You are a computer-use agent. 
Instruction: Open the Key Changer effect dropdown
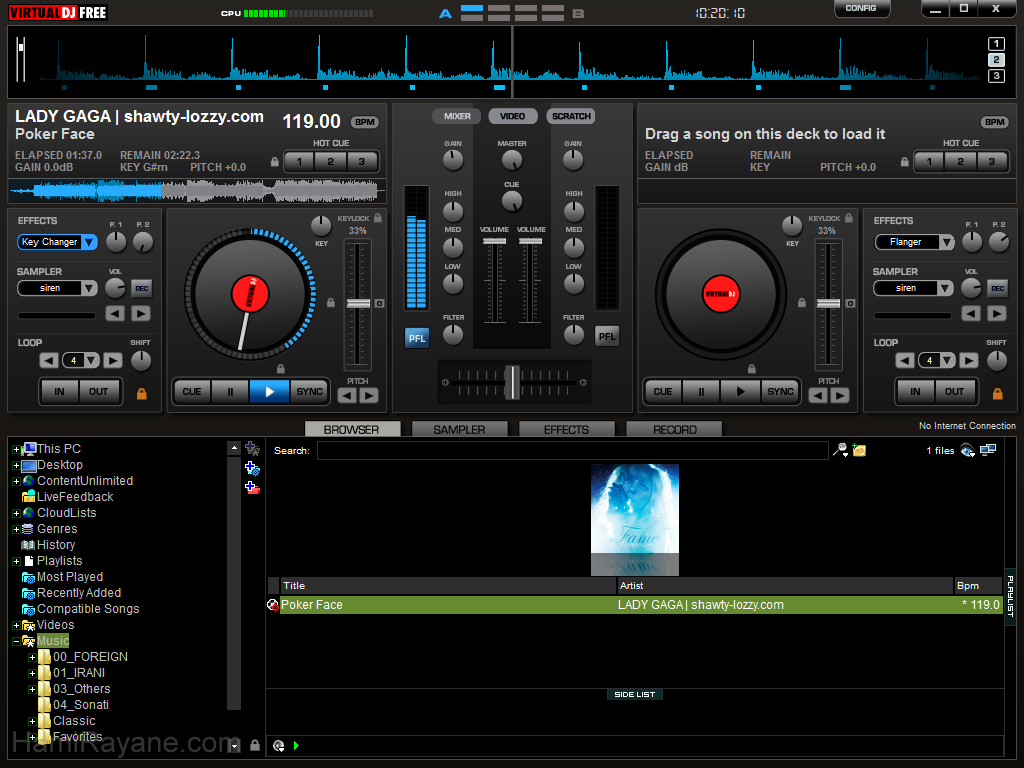pyautogui.click(x=89, y=242)
